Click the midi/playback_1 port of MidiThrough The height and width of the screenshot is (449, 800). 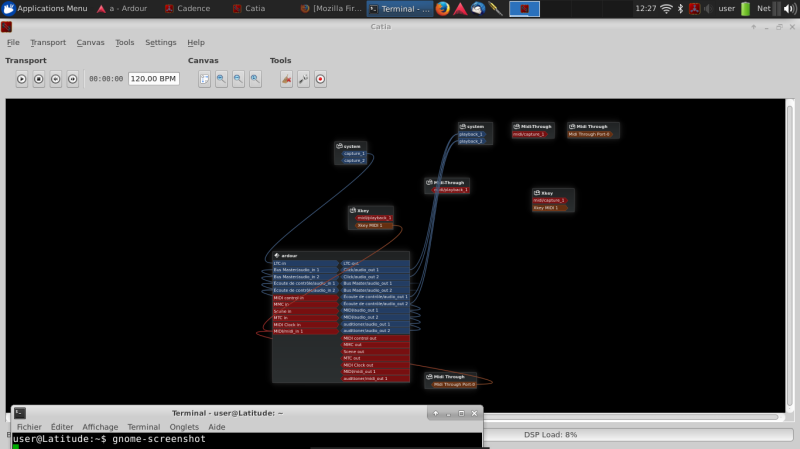tap(450, 190)
